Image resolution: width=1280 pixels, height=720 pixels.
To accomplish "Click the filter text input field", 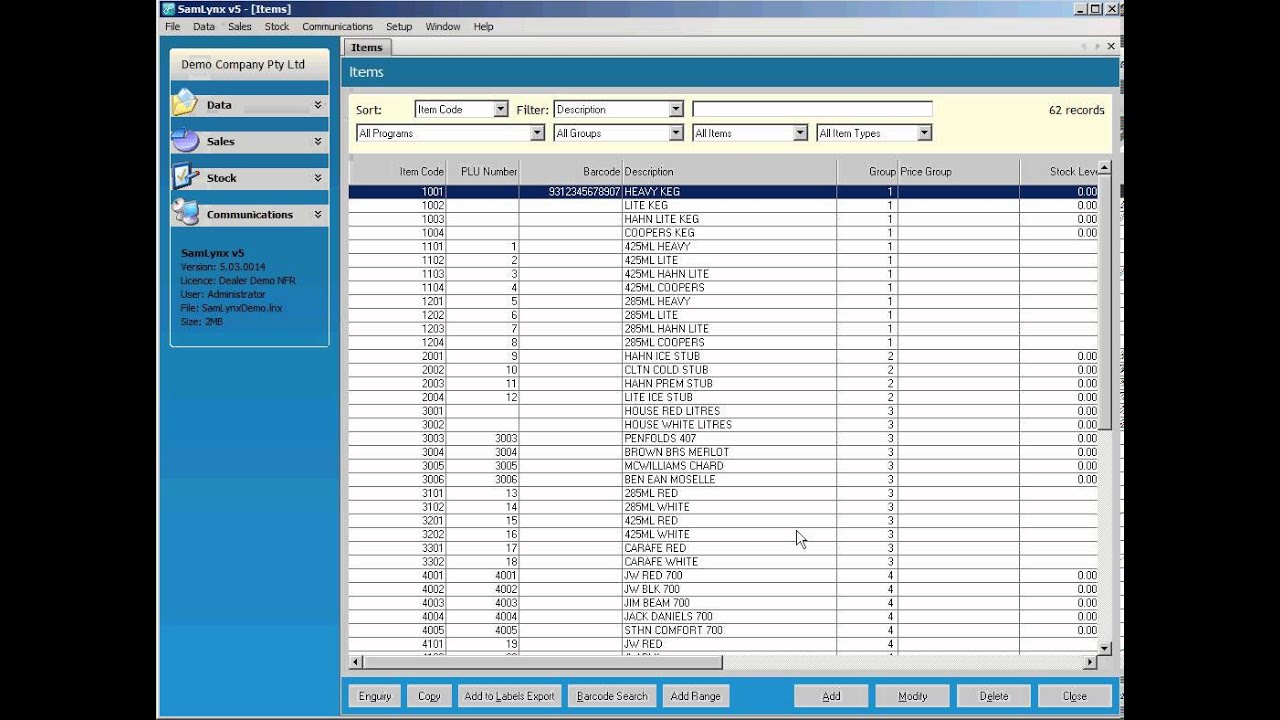I will (x=812, y=110).
